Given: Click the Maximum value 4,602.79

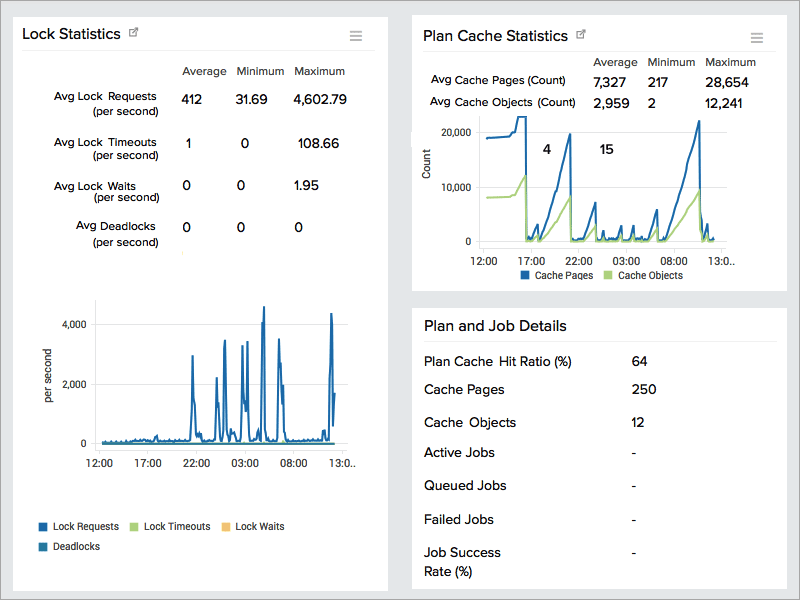Looking at the screenshot, I should pyautogui.click(x=318, y=99).
